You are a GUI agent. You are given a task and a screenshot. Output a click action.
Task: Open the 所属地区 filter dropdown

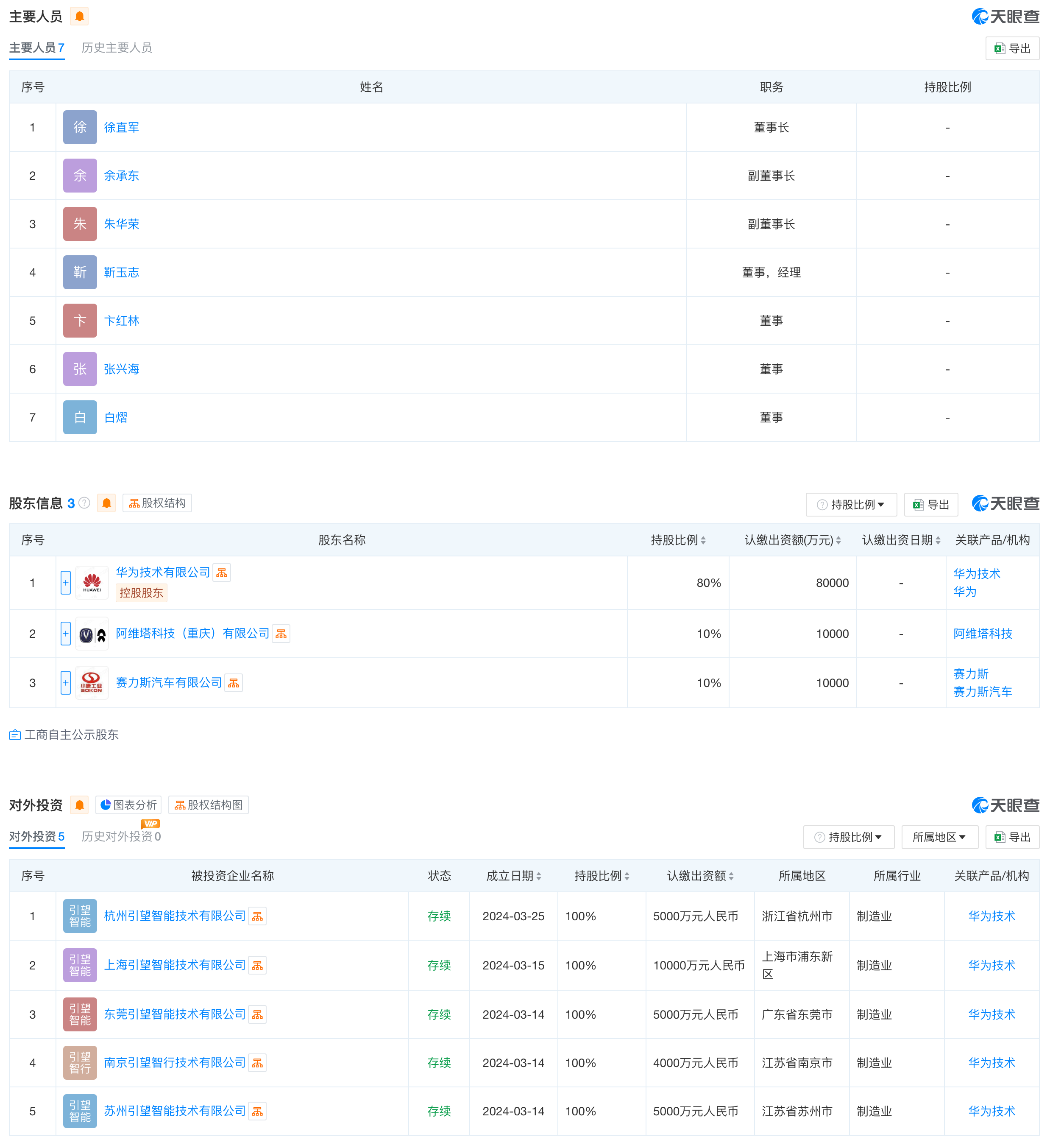pyautogui.click(x=940, y=838)
